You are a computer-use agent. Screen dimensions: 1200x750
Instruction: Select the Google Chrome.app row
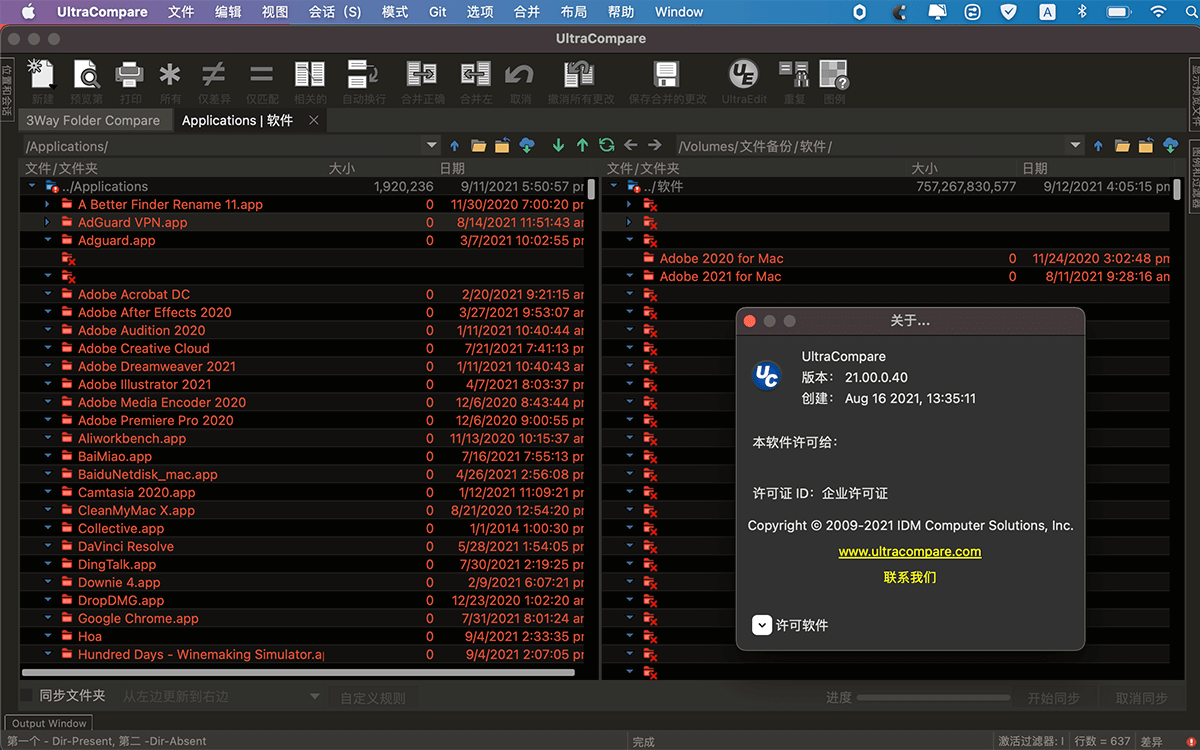pyautogui.click(x=303, y=618)
